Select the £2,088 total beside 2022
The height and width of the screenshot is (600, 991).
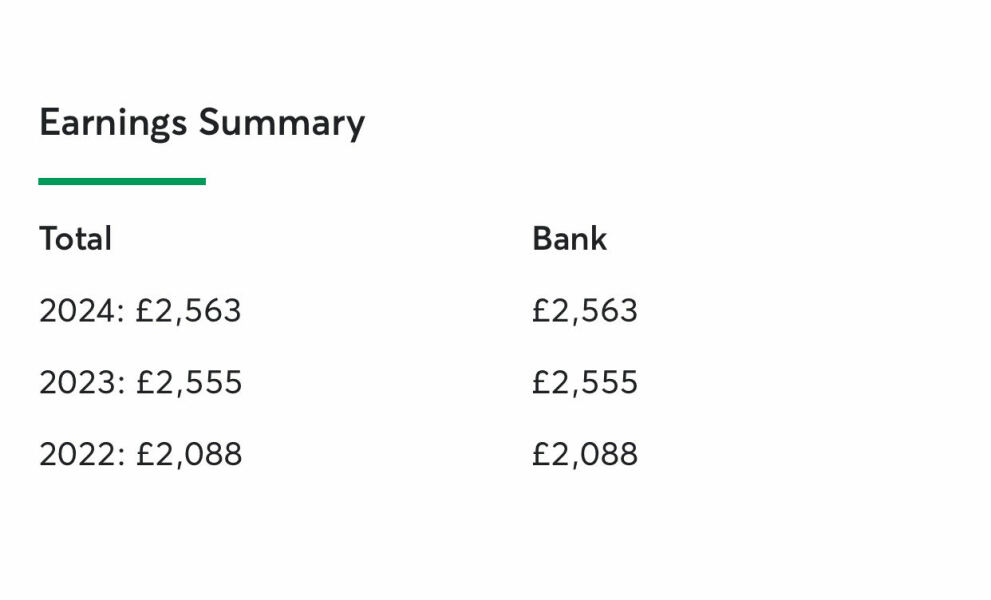pyautogui.click(x=189, y=455)
